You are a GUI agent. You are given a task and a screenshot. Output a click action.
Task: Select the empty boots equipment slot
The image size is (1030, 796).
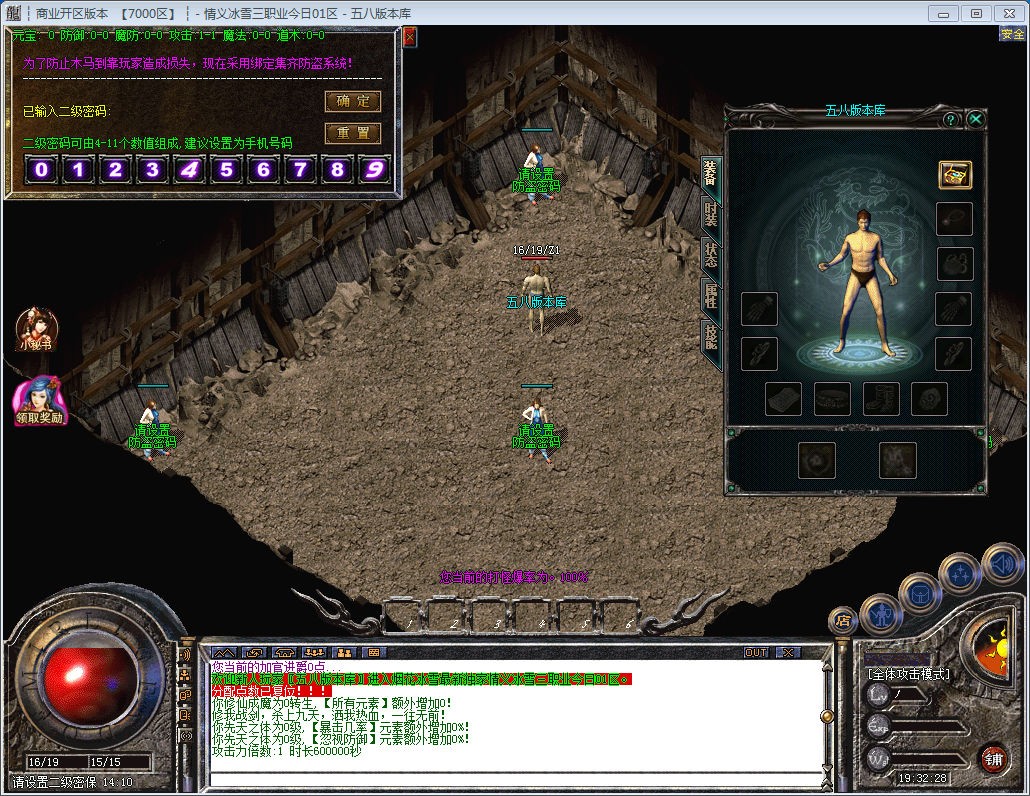[x=881, y=399]
